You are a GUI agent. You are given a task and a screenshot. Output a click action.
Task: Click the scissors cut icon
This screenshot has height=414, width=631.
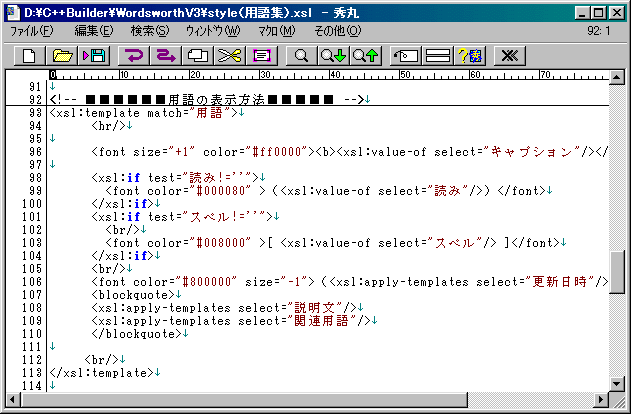[230, 55]
